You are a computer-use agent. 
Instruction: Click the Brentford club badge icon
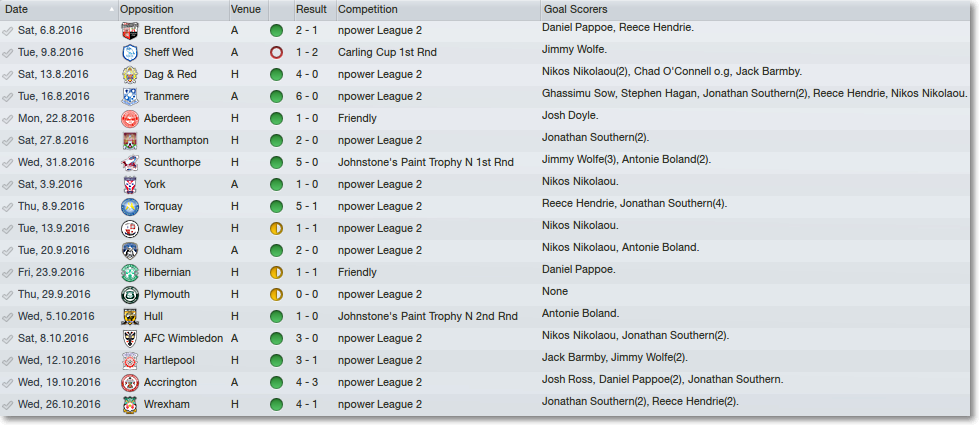(x=129, y=31)
